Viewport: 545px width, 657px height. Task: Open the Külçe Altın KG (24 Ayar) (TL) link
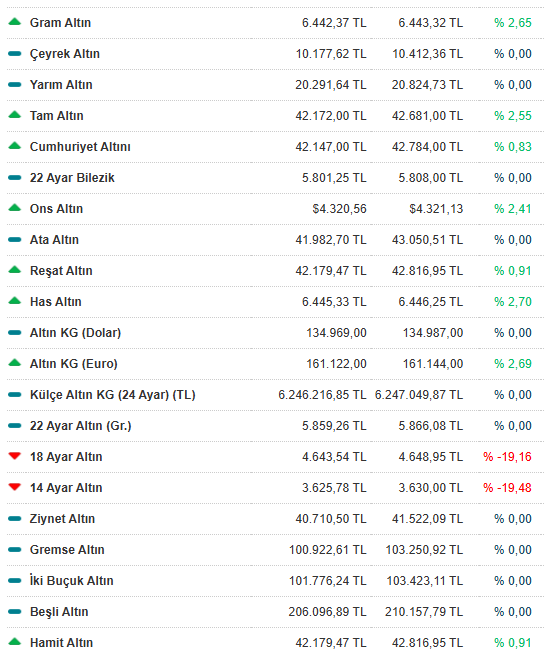[x=113, y=395]
